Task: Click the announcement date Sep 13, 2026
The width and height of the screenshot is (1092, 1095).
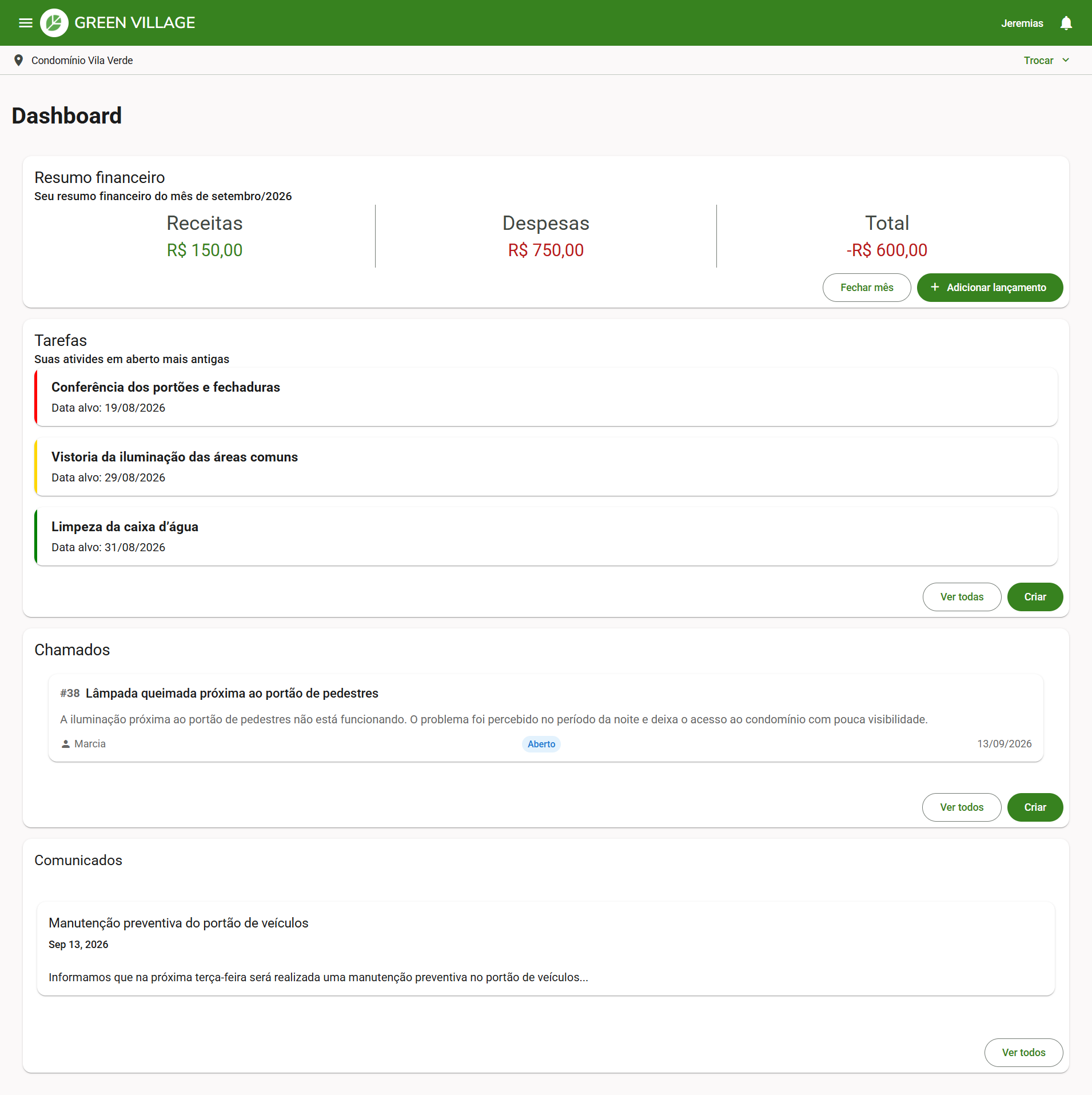Action: pyautogui.click(x=78, y=945)
